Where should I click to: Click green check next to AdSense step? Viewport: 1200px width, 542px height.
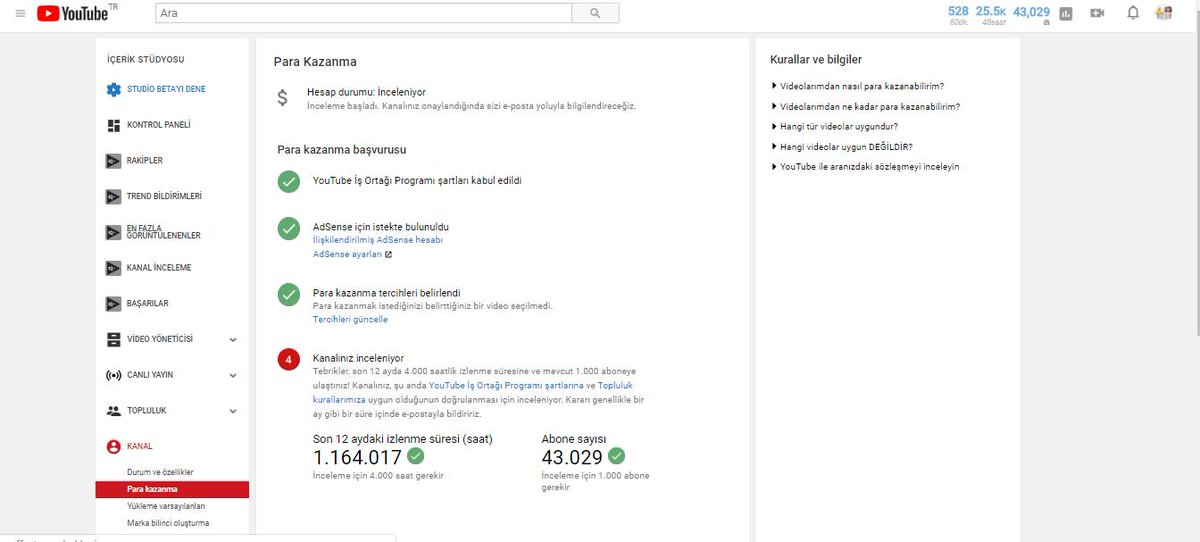[288, 228]
